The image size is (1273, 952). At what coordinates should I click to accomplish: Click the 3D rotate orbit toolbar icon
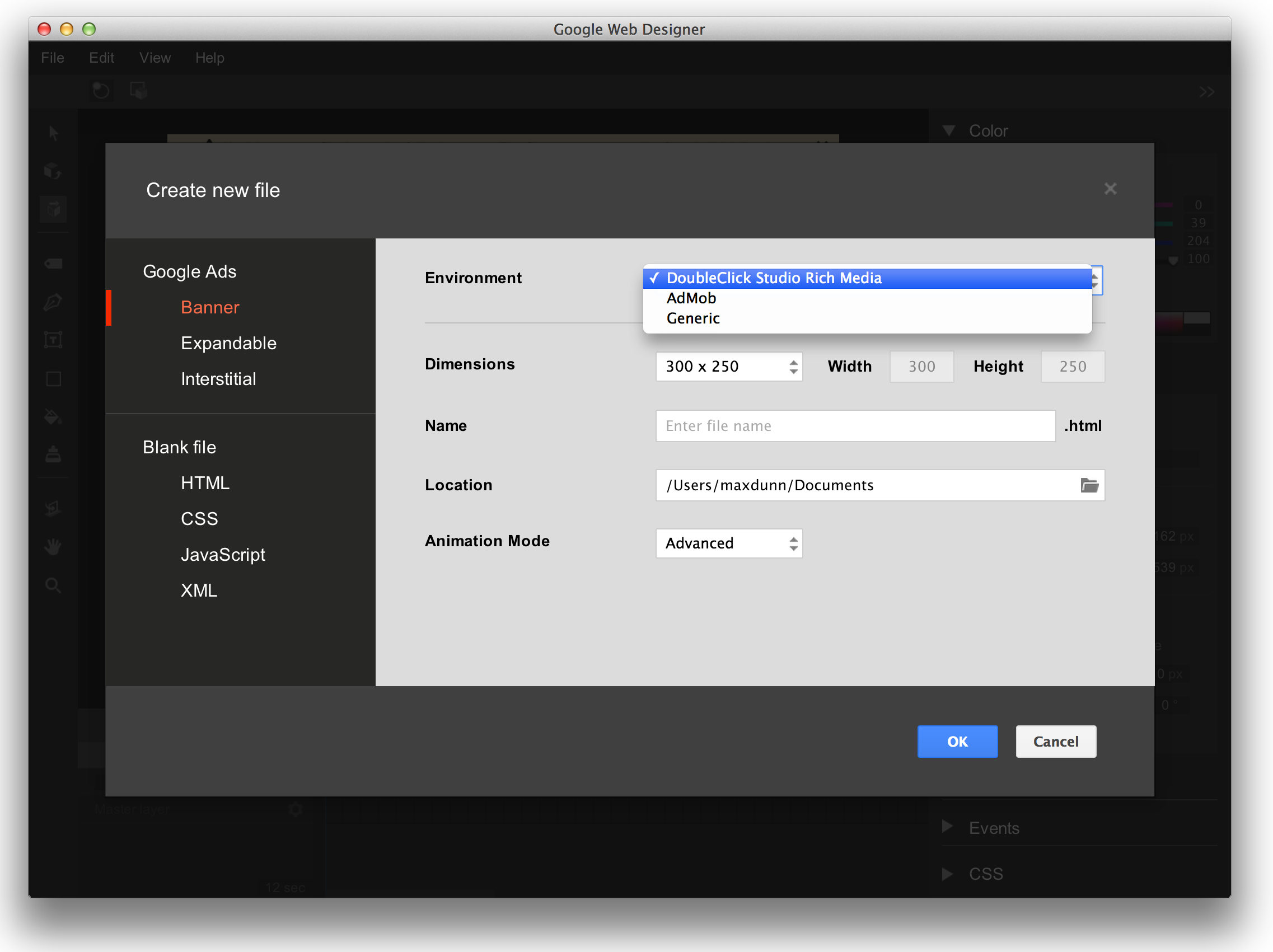click(101, 91)
